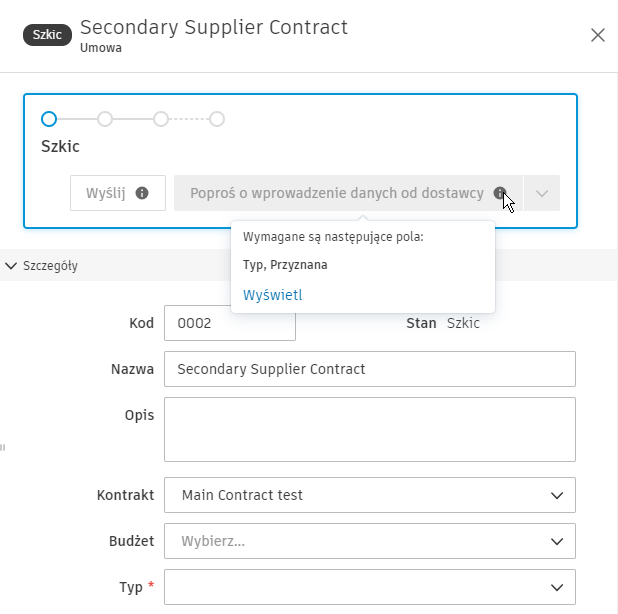Collapse the Szczegóły section

click(x=12, y=266)
